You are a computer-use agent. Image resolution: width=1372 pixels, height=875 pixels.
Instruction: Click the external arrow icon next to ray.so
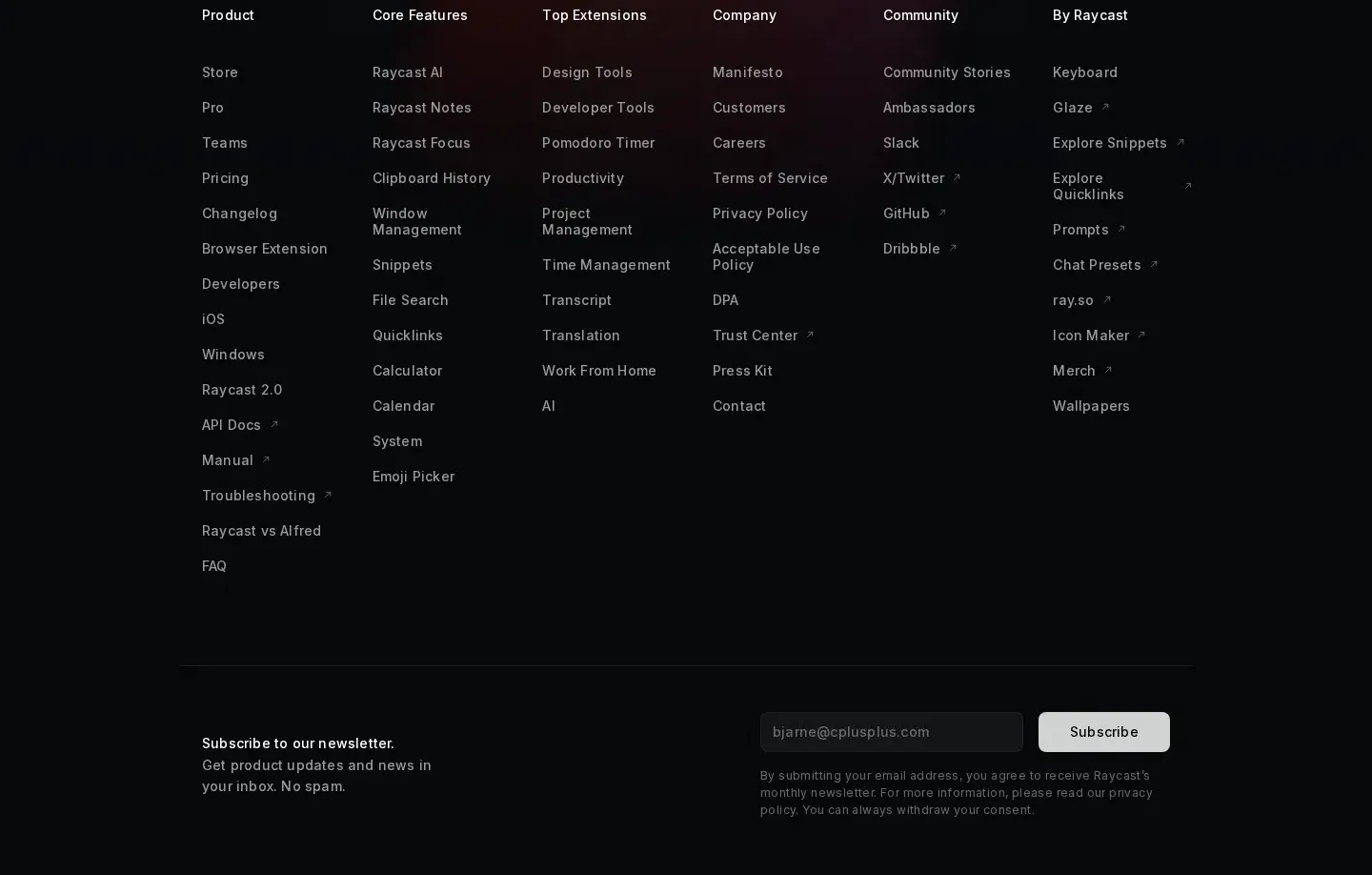point(1107,300)
